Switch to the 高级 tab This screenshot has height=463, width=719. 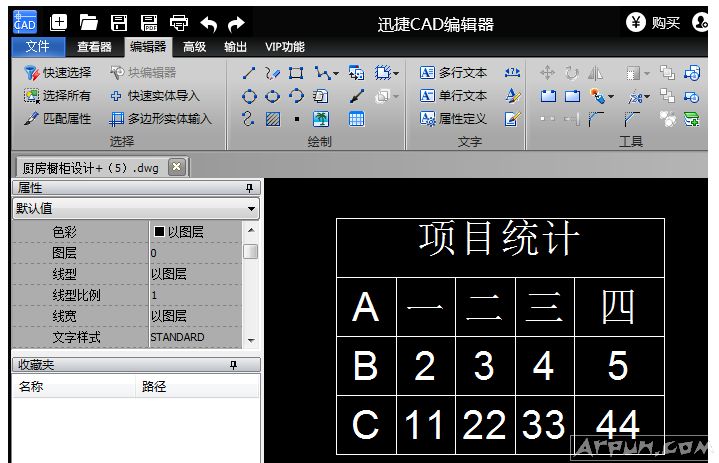(x=194, y=47)
